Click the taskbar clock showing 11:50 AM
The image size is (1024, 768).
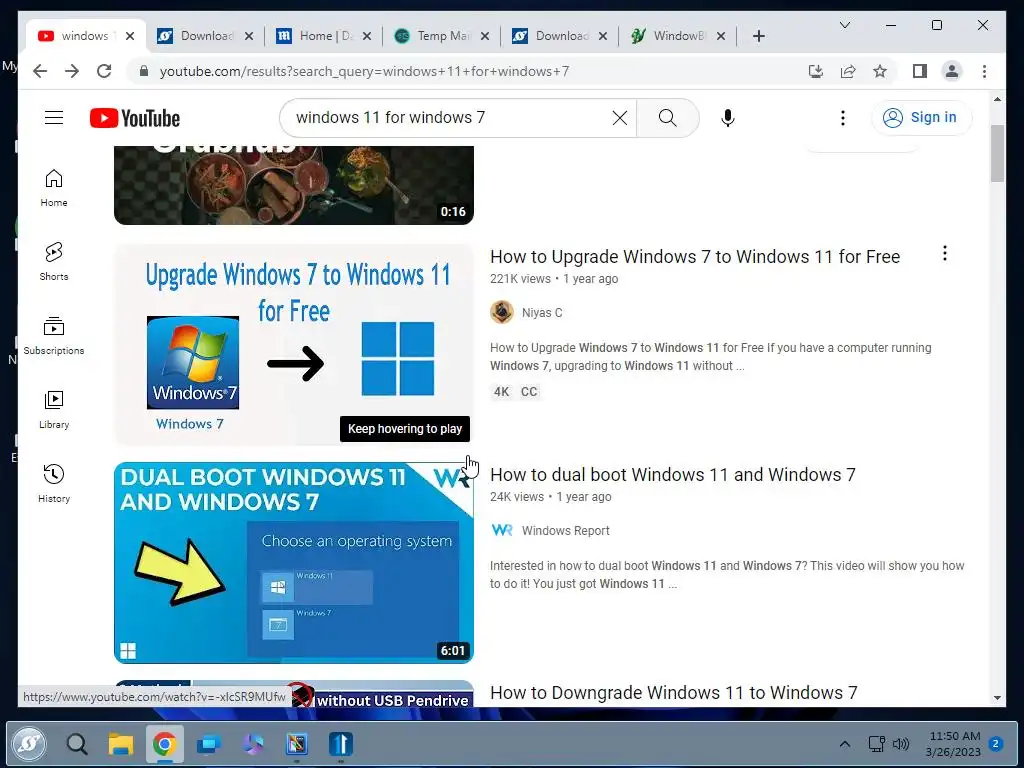pyautogui.click(x=953, y=743)
